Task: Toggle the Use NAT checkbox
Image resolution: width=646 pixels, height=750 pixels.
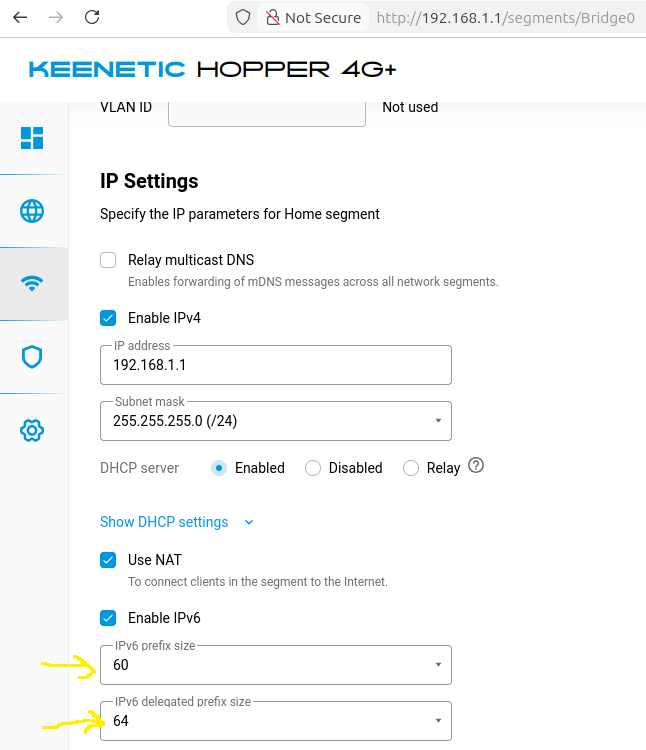Action: tap(108, 560)
